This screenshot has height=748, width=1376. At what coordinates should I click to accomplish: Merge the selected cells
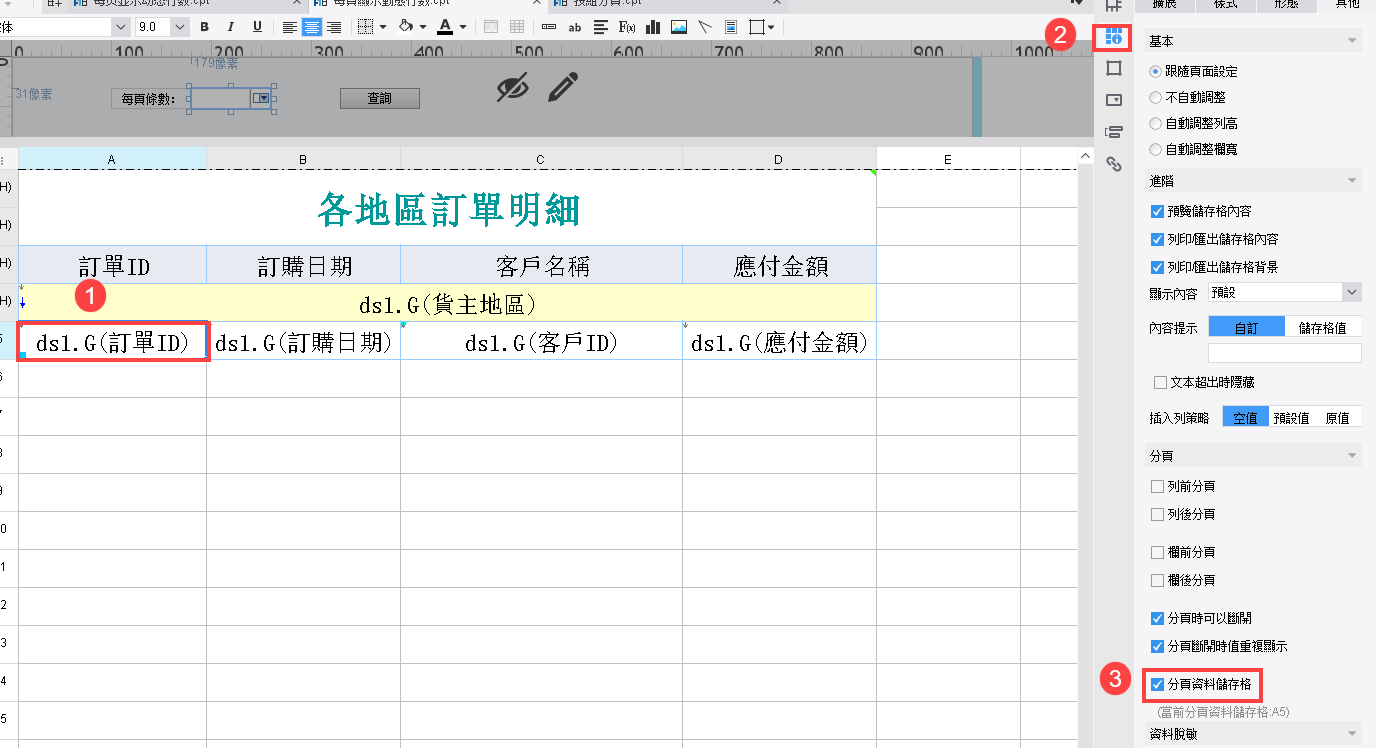point(491,27)
